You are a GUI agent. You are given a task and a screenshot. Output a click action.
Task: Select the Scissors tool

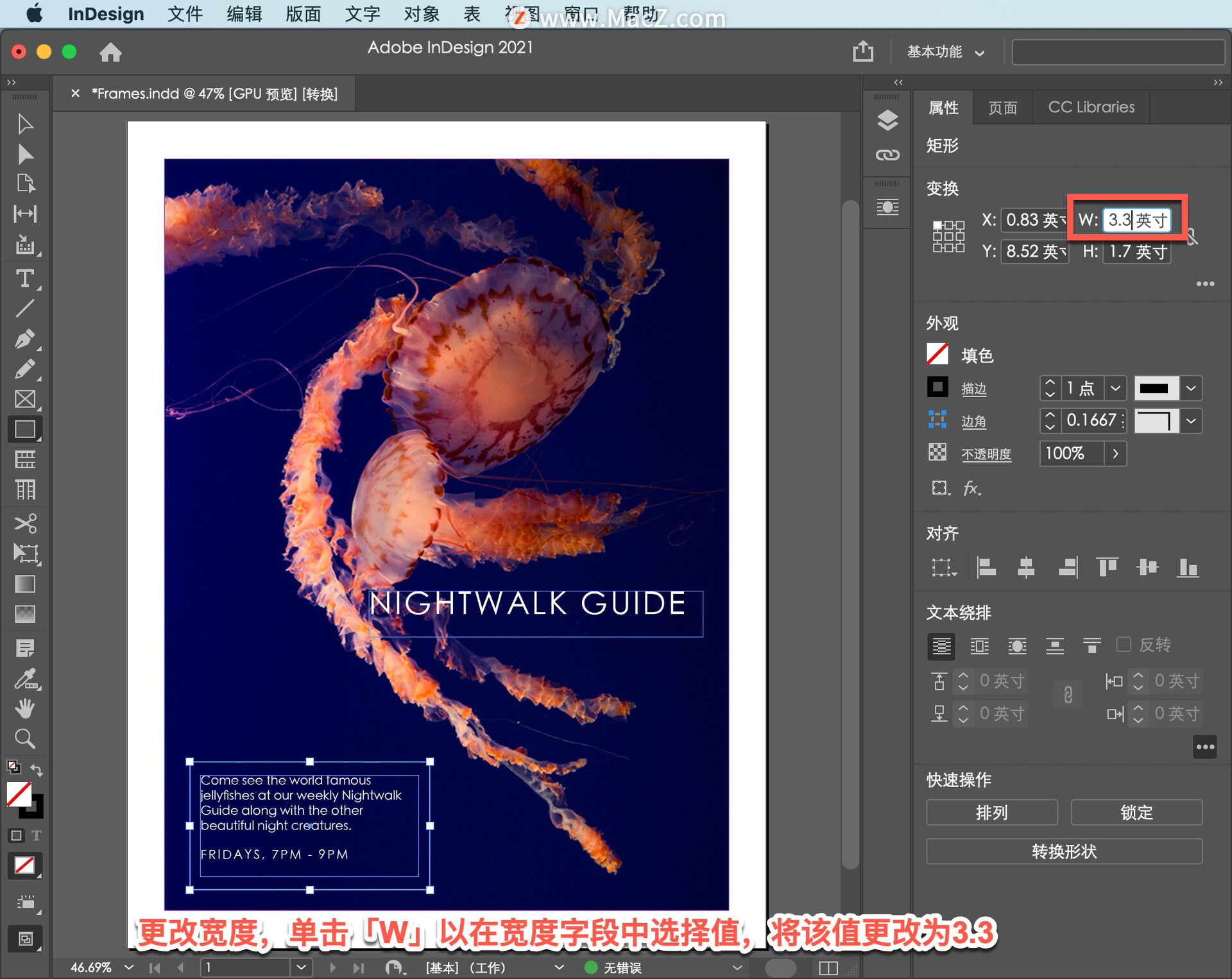(x=25, y=524)
